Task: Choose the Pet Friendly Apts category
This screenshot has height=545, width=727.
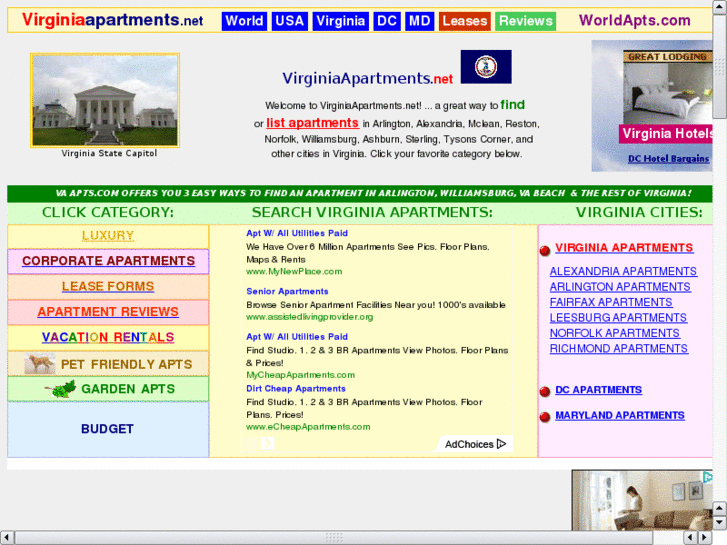Action: pos(126,365)
